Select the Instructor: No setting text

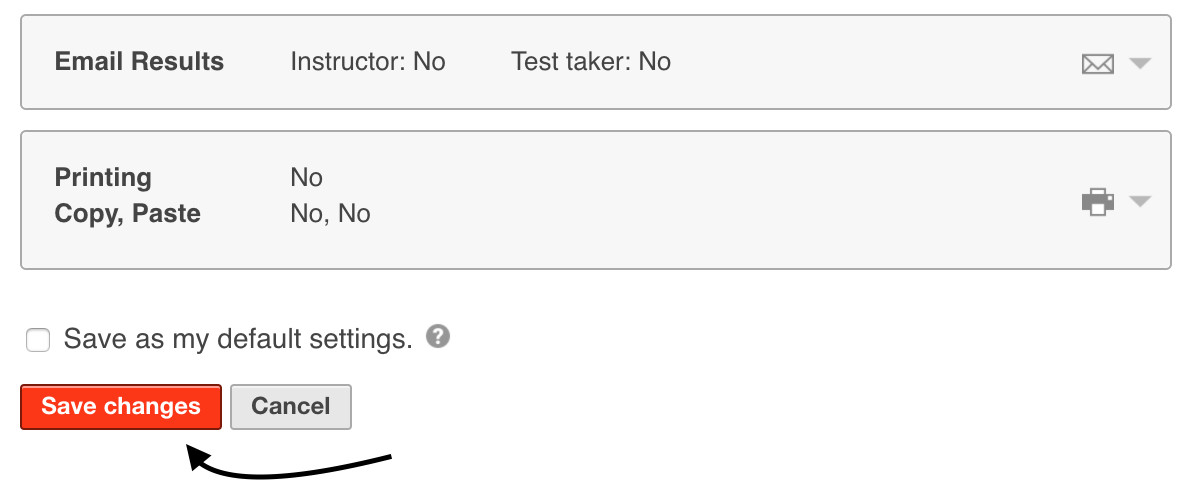coord(367,62)
